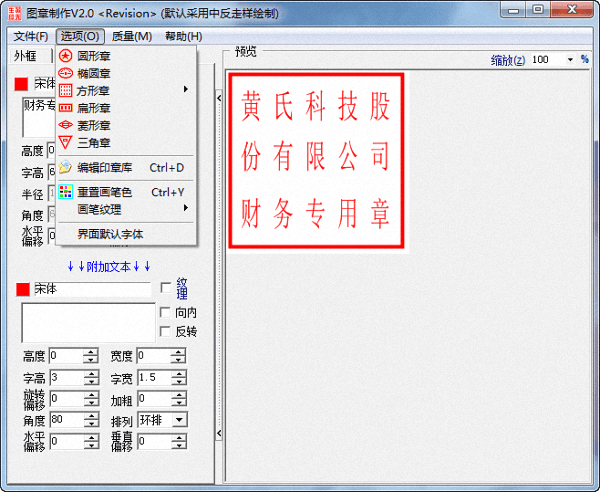Select the 扁形章 flat stamp icon
Image resolution: width=600 pixels, height=492 pixels.
66,107
